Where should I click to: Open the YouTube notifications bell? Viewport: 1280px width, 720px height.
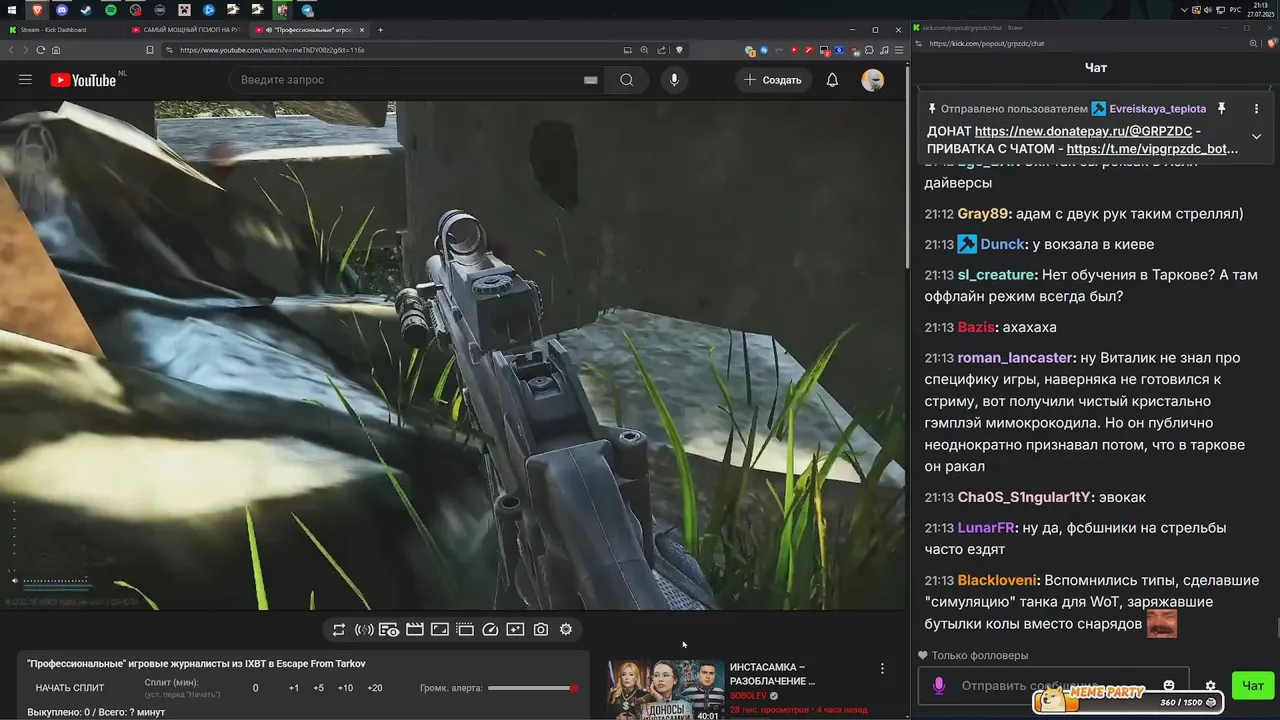[x=832, y=80]
